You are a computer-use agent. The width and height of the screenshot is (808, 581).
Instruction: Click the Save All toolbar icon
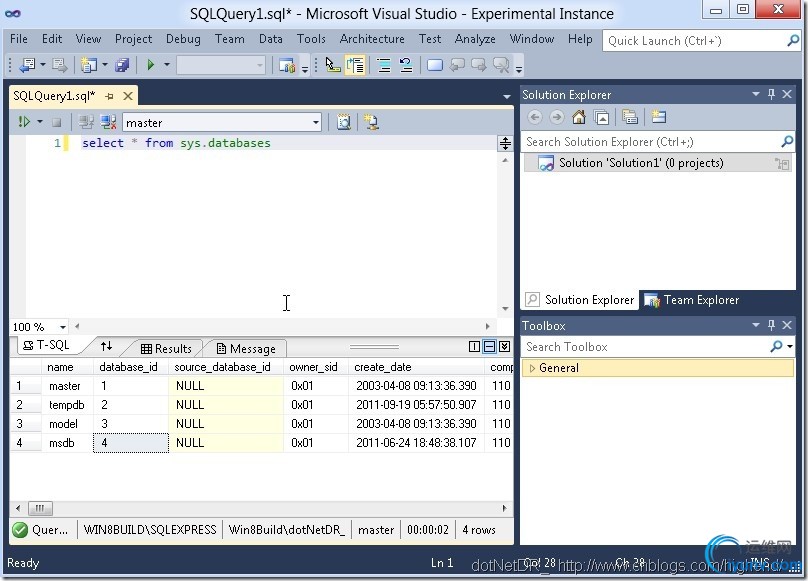[122, 65]
